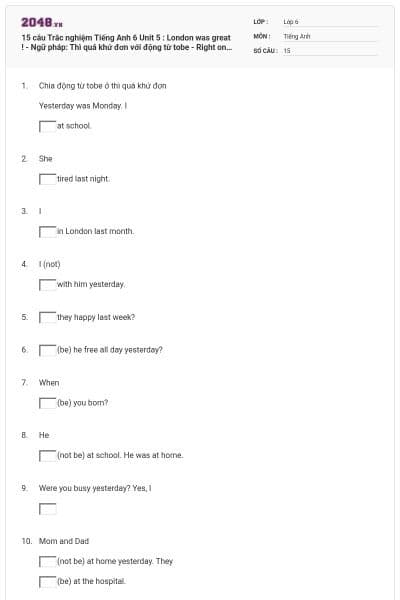Viewport: 400px width, 600px height.
Task: Click the sentence 'Yesterday was Monday. I'
Action: 83,106
